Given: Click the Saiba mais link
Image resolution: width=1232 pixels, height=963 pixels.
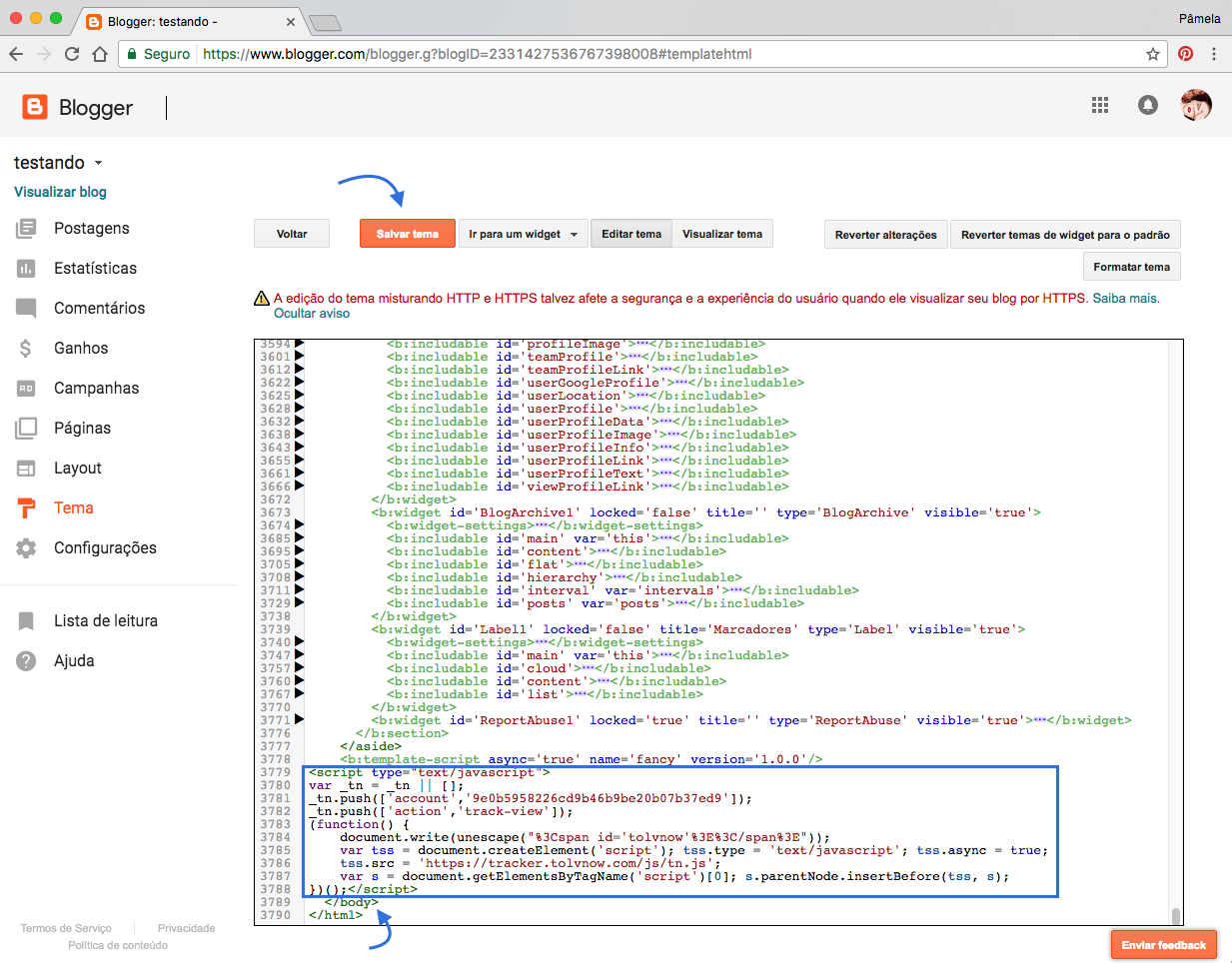Looking at the screenshot, I should coord(1126,299).
